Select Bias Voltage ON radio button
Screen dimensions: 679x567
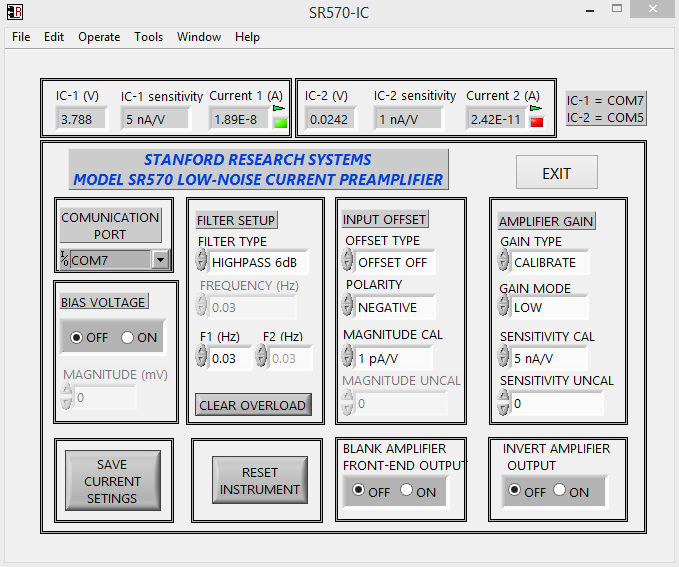(x=127, y=337)
